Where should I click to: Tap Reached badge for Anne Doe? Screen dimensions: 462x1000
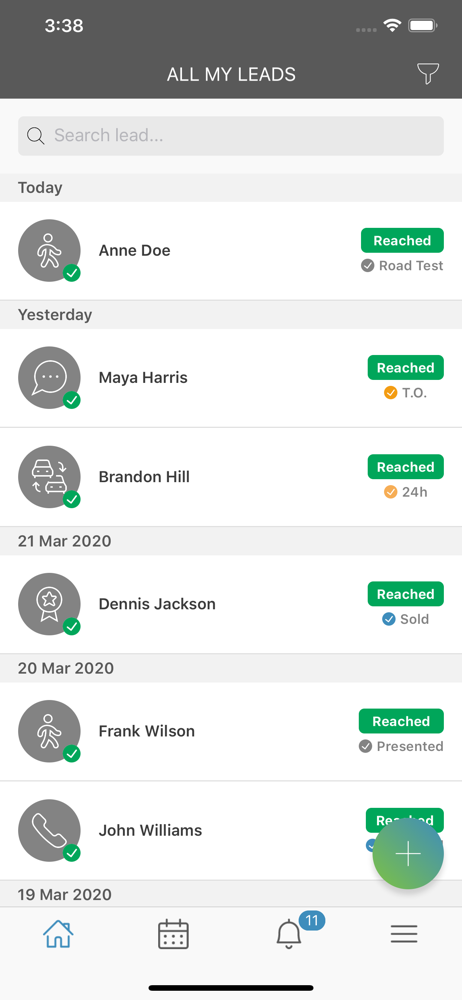(402, 240)
